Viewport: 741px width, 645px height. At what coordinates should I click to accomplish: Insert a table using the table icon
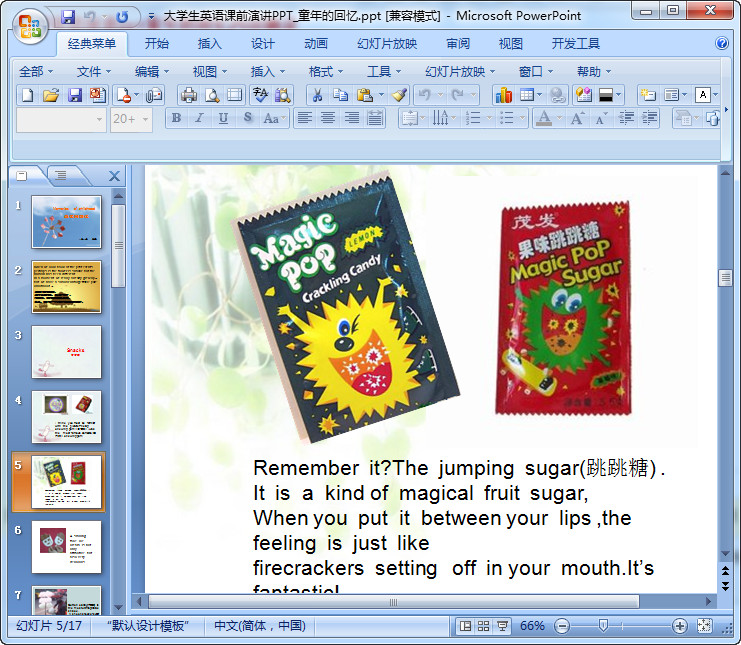point(526,95)
